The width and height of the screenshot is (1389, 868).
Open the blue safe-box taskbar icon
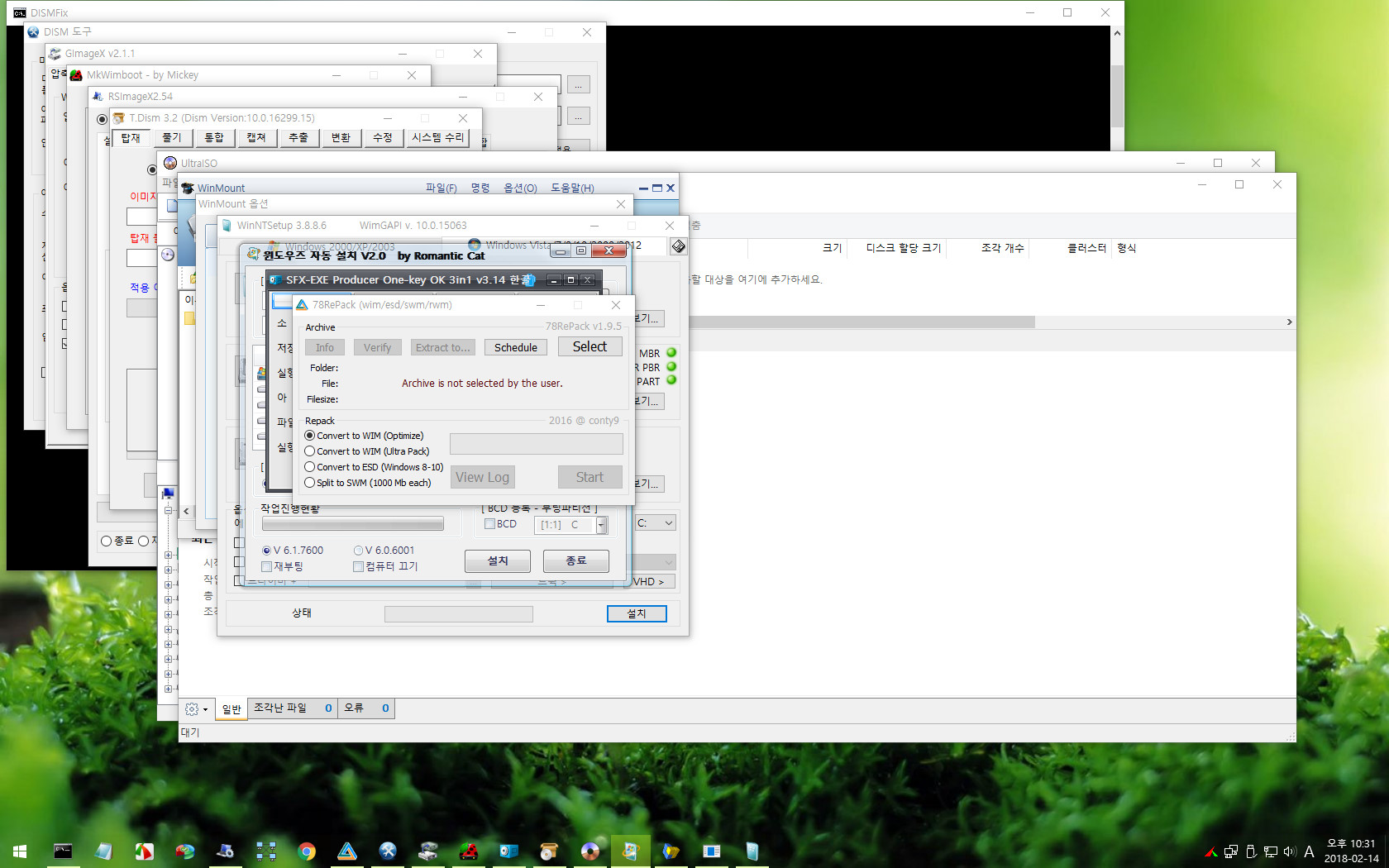coord(509,851)
